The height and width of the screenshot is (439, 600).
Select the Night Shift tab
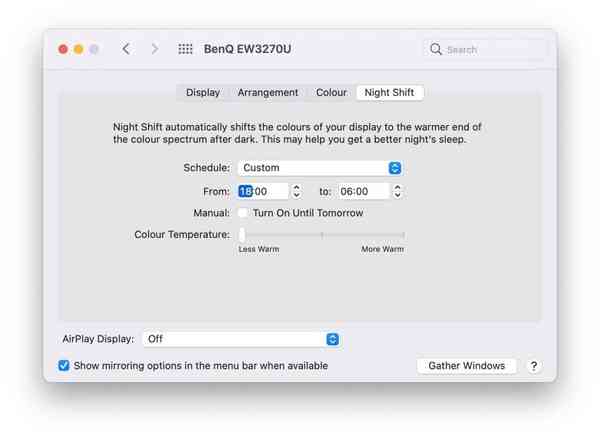pyautogui.click(x=389, y=93)
